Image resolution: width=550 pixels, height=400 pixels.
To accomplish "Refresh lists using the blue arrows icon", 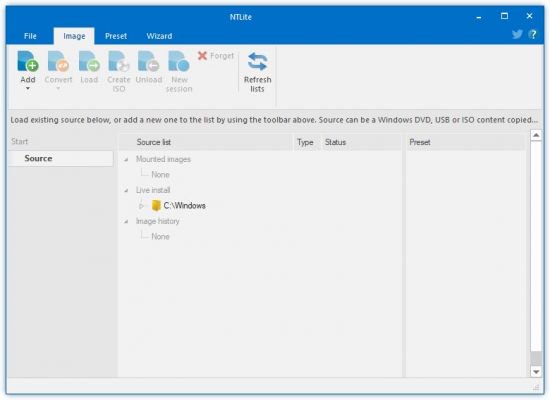I will [257, 61].
